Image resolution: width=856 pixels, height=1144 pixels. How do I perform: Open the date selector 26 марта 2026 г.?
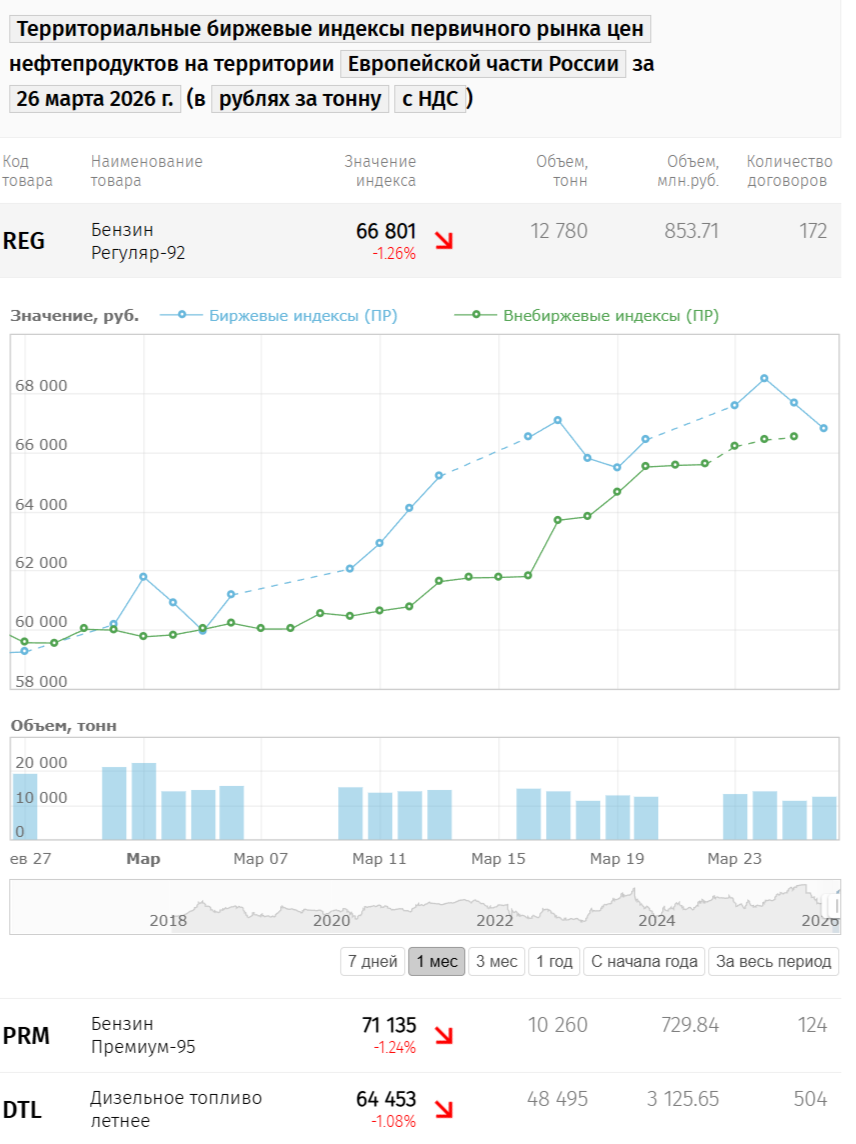point(95,99)
